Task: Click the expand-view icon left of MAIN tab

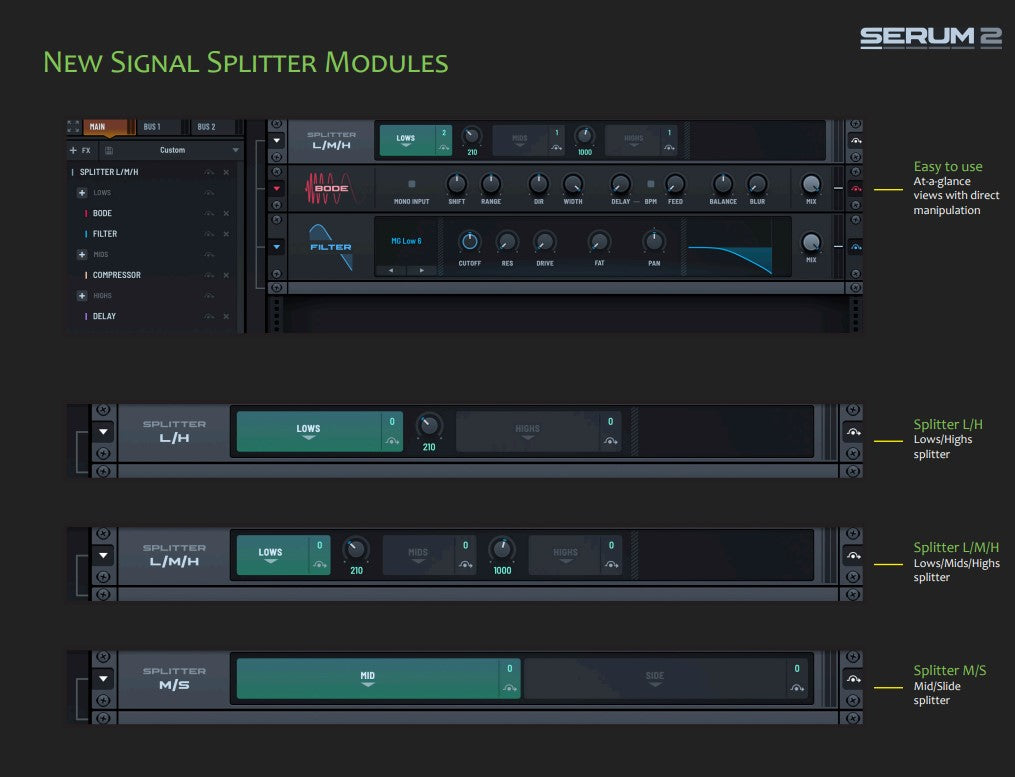Action: coord(73,126)
